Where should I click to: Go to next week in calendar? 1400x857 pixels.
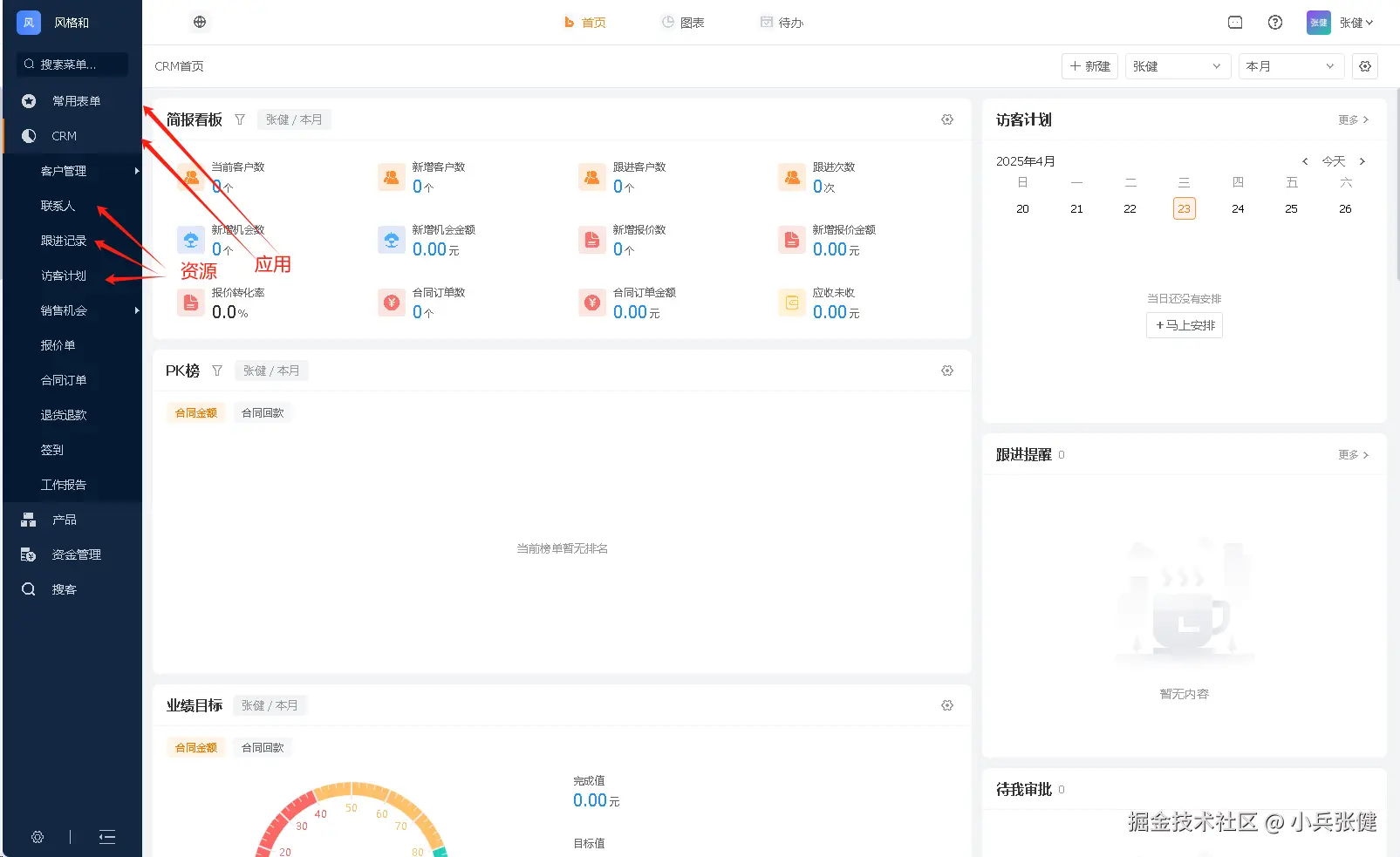point(1362,161)
